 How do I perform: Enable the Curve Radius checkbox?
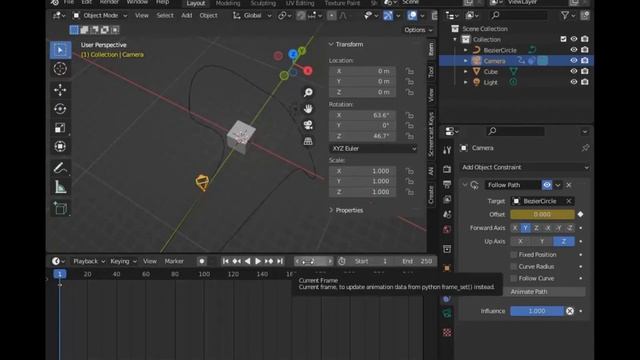[x=514, y=267]
